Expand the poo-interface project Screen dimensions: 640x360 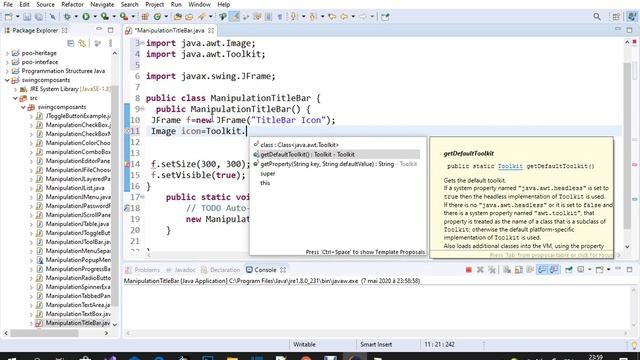tap(7, 62)
